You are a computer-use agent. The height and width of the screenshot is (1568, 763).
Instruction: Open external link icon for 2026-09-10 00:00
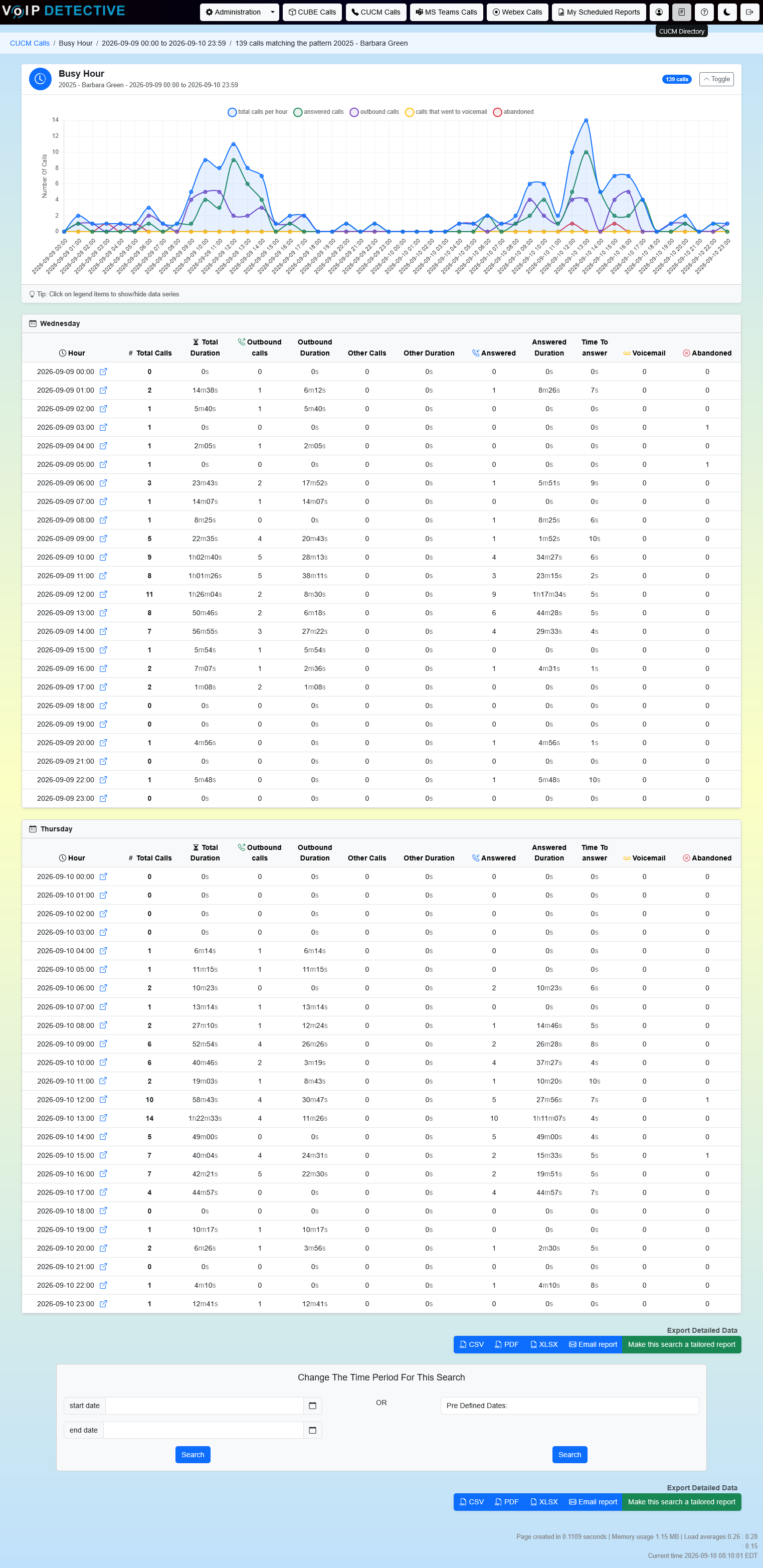click(x=103, y=877)
